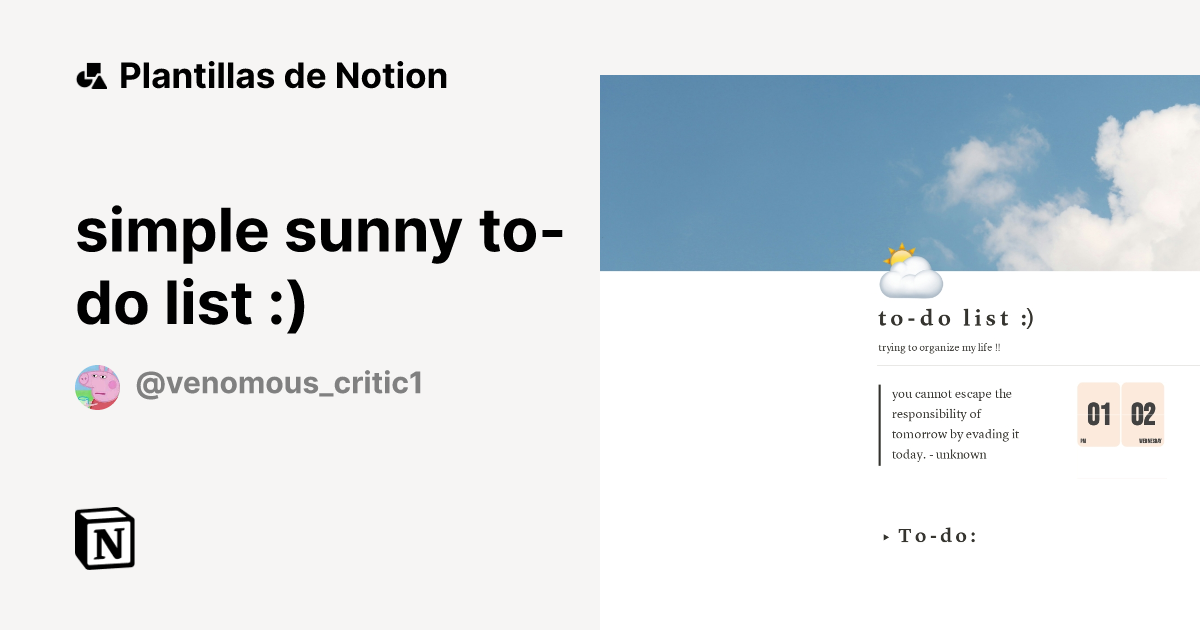This screenshot has width=1200, height=630.
Task: Click the 02 Wednesday flip-clock card
Action: pyautogui.click(x=1143, y=413)
